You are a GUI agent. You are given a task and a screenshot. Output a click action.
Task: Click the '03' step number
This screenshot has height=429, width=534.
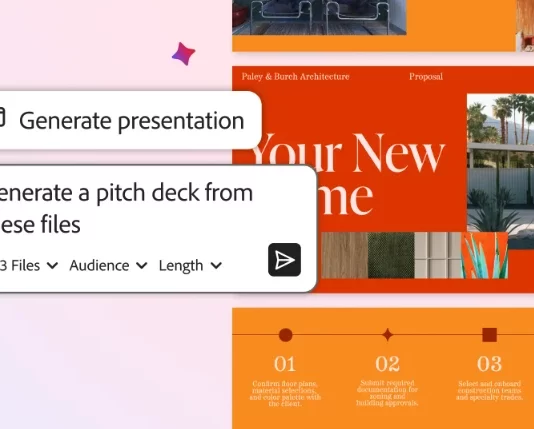click(489, 364)
